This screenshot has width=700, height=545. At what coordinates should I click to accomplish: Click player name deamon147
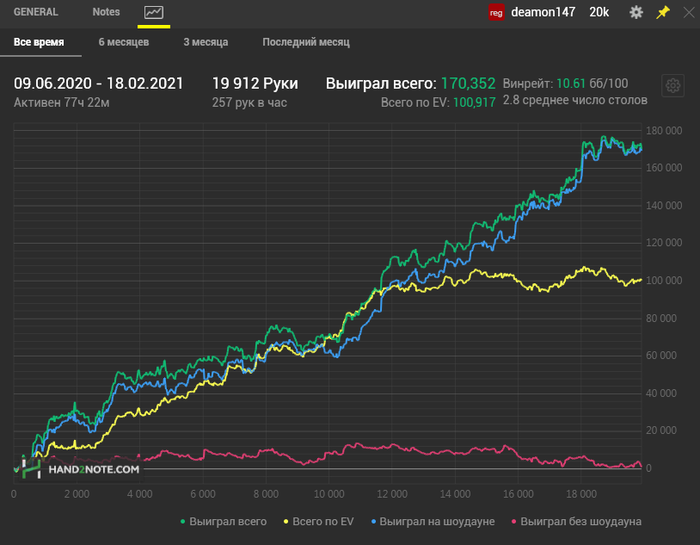[543, 12]
